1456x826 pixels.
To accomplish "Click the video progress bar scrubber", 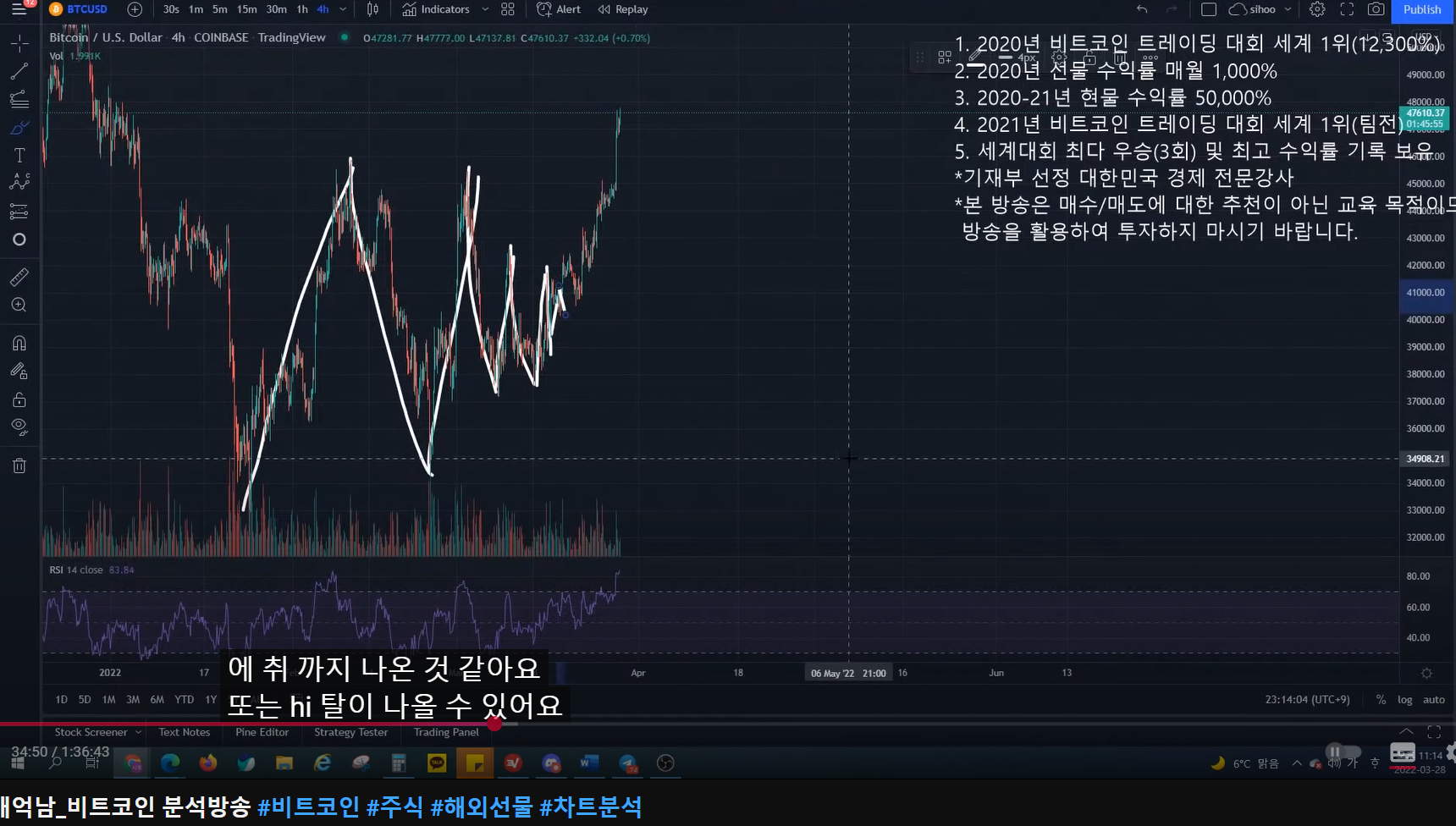I will (x=495, y=724).
